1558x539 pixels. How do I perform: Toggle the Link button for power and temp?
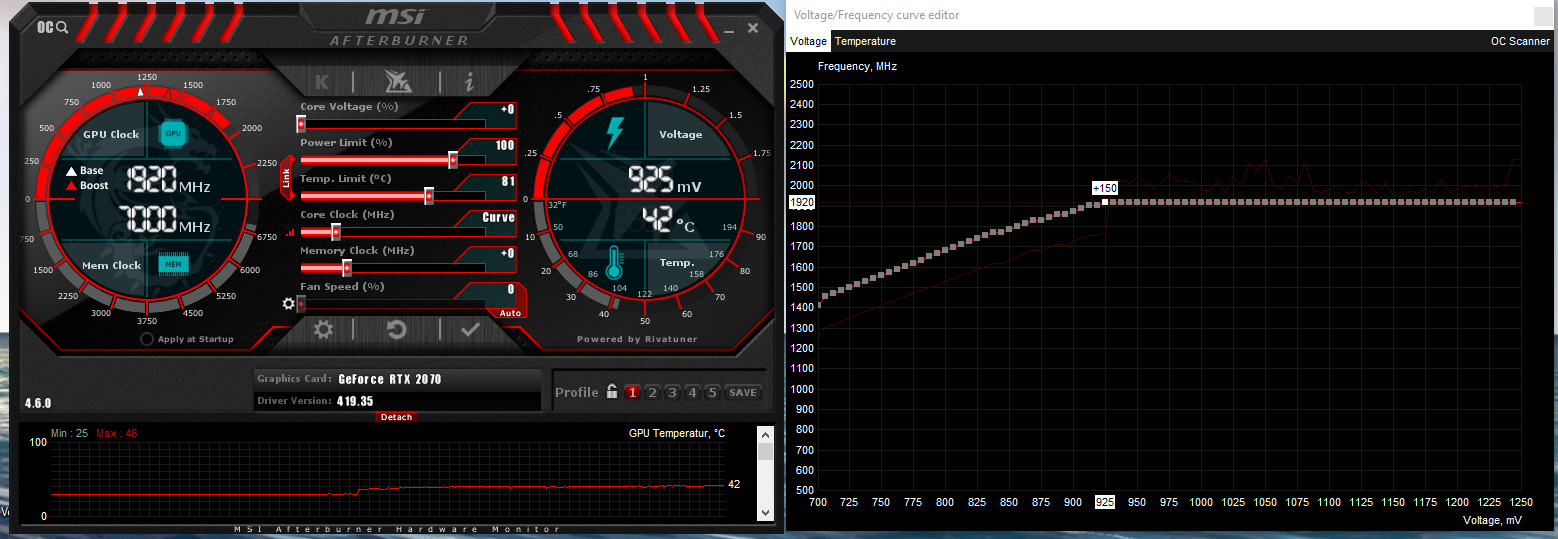pyautogui.click(x=286, y=178)
